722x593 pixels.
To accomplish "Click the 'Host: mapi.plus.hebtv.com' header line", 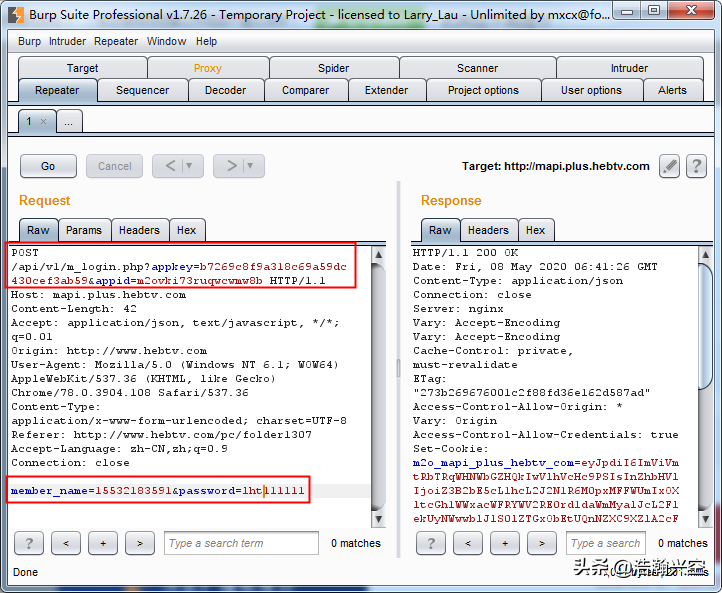I will 99,295.
